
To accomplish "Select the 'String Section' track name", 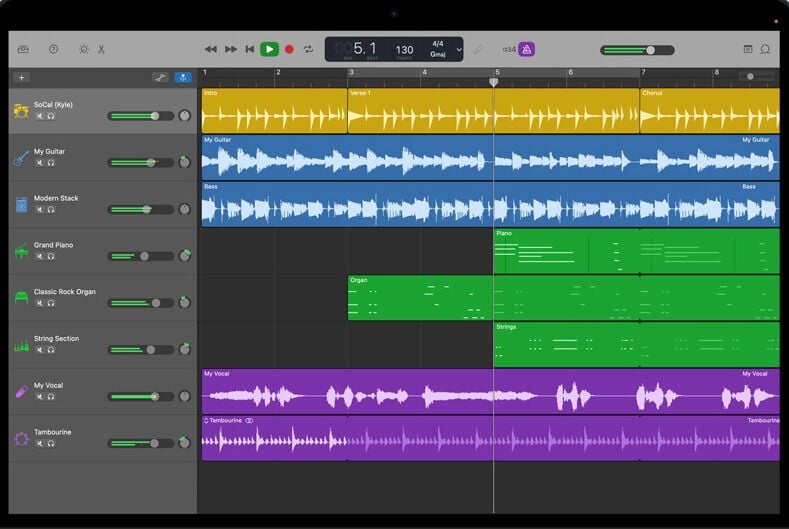I will [56, 339].
